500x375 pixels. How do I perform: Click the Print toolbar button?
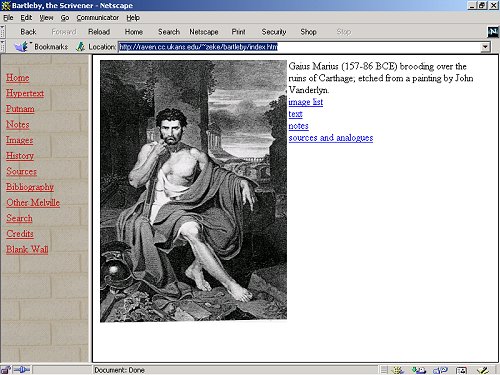tap(238, 32)
